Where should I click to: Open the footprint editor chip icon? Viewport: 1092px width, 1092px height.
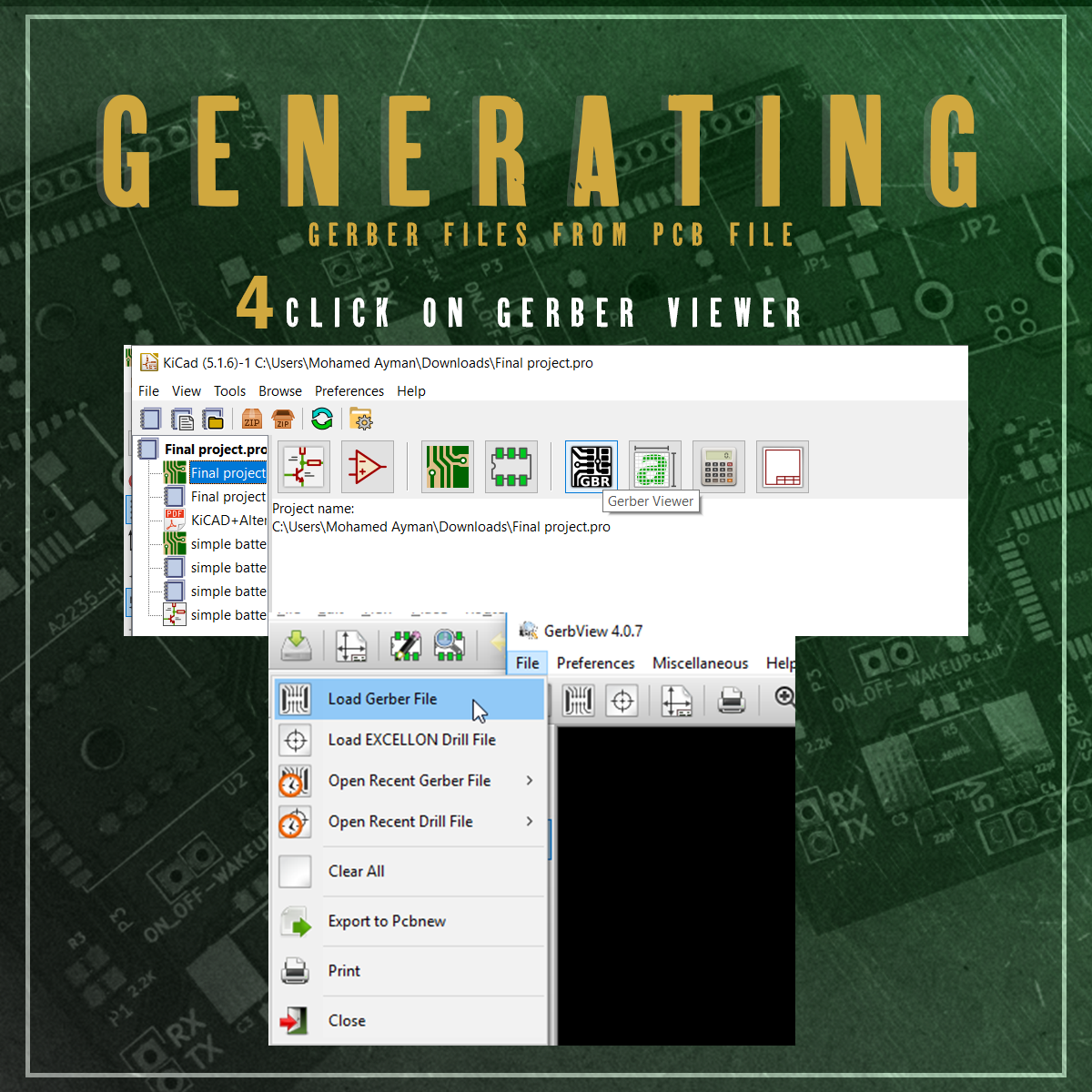point(511,467)
